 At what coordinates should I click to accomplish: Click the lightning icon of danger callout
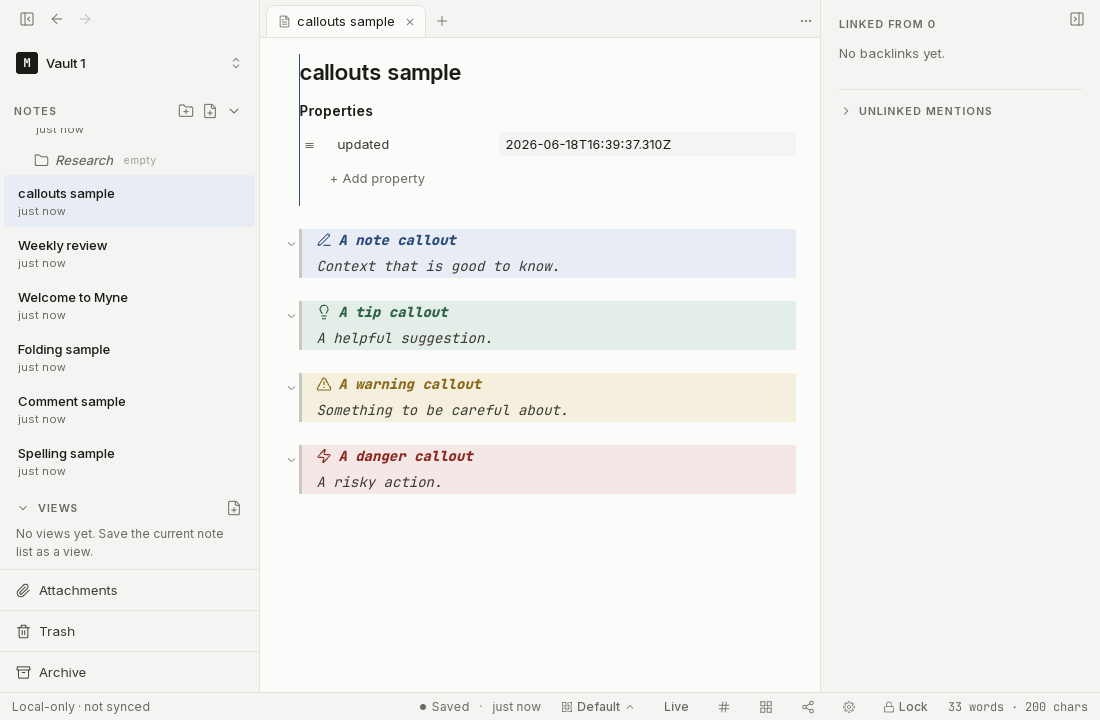[324, 456]
